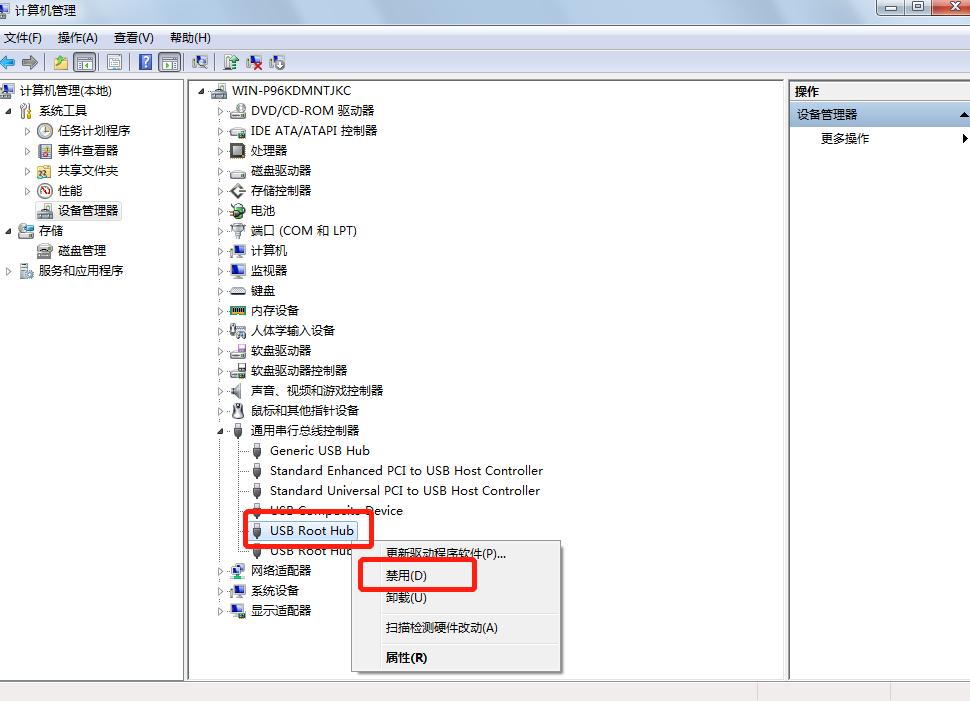The width and height of the screenshot is (970, 701).
Task: Open the 查看(V) menu
Action: (131, 37)
